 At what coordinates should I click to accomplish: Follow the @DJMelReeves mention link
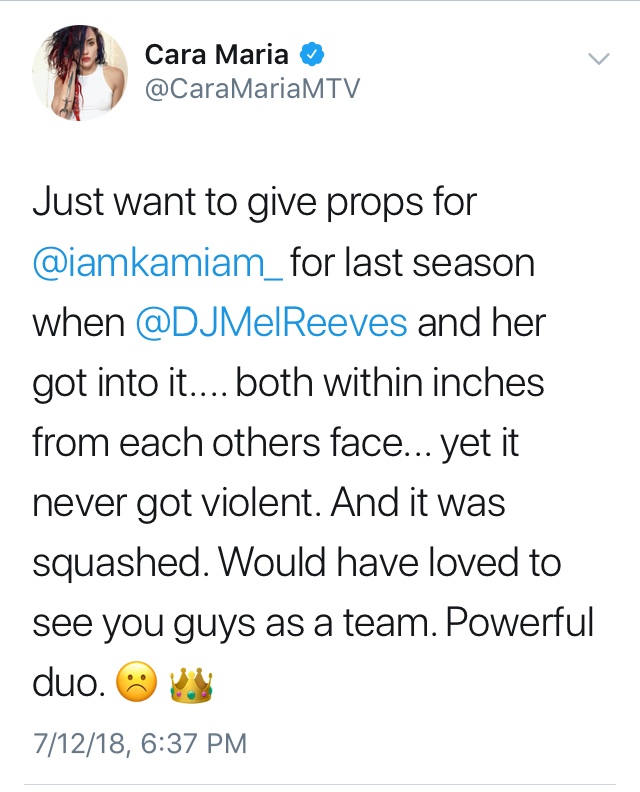click(x=271, y=323)
